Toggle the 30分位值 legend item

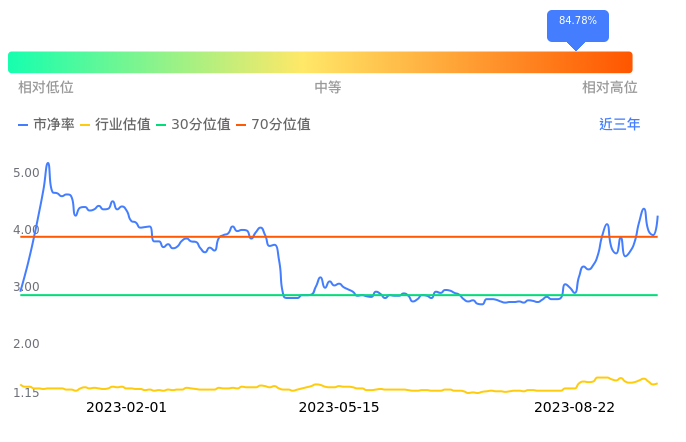[x=192, y=125]
